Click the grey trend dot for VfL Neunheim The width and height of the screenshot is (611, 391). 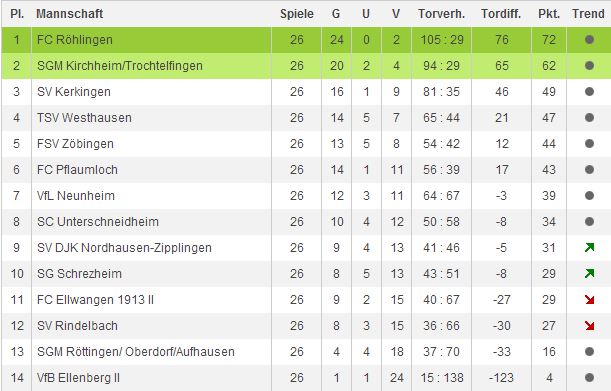(x=589, y=195)
